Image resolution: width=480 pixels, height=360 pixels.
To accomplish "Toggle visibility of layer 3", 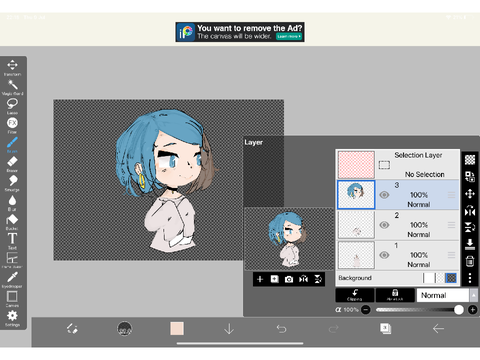I will (x=384, y=195).
